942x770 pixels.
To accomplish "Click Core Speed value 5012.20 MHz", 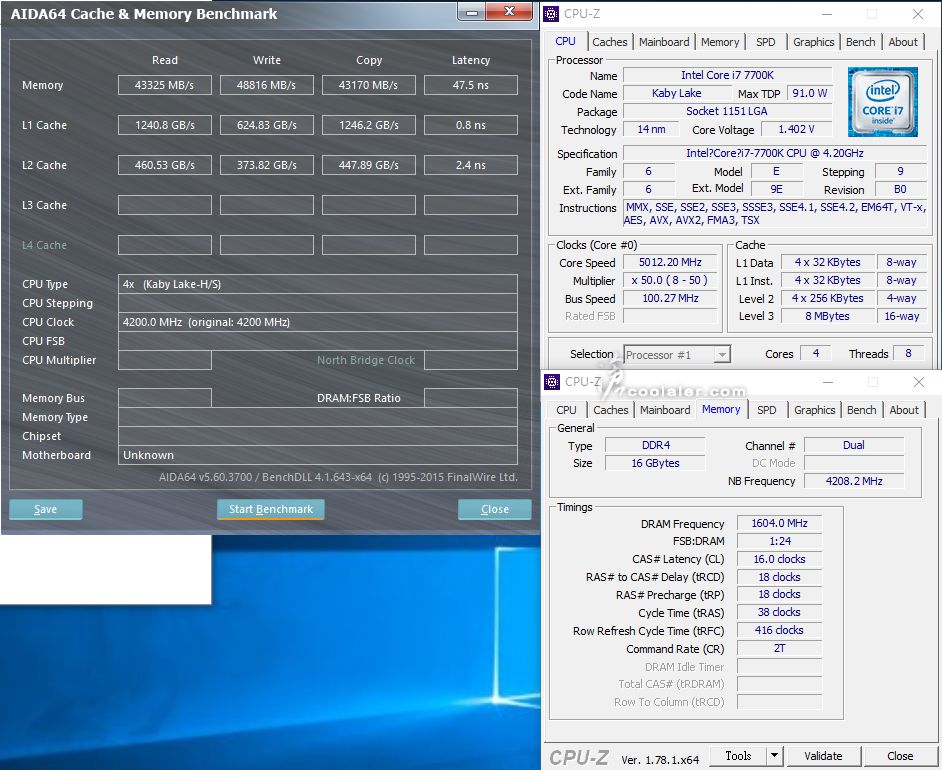I will click(670, 262).
